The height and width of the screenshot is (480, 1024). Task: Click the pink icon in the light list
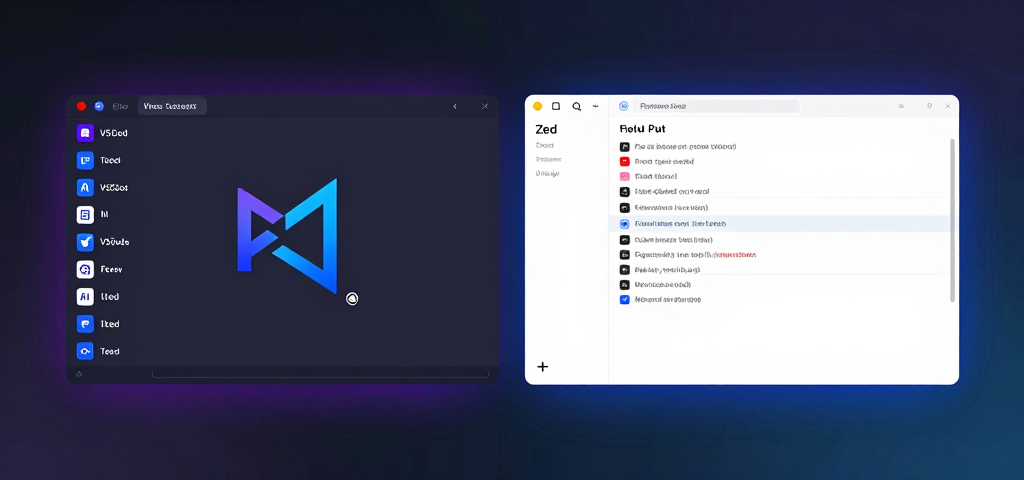(x=625, y=176)
